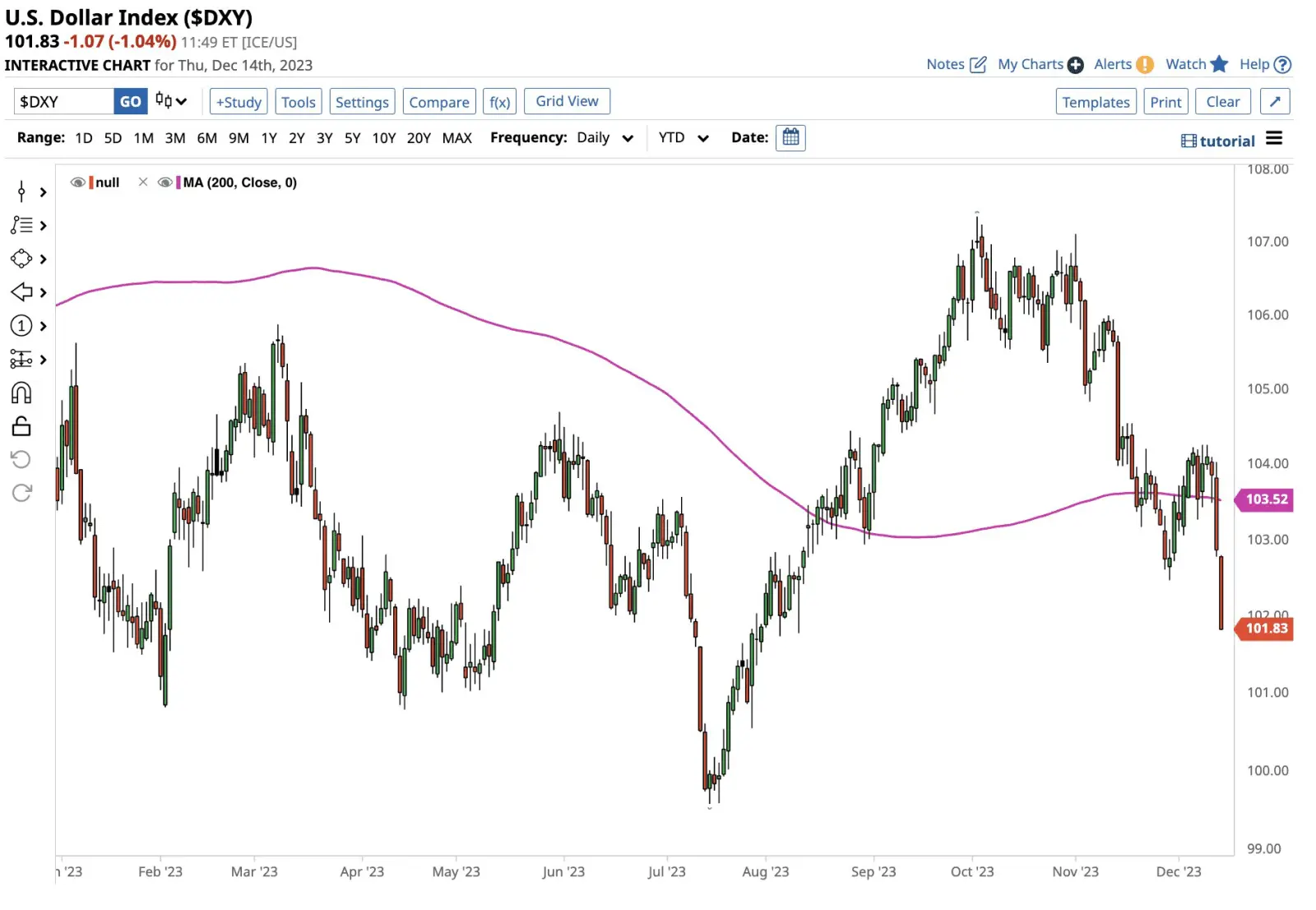Screen dimensions: 1316x910
Task: Open the Templates button
Action: click(1096, 102)
